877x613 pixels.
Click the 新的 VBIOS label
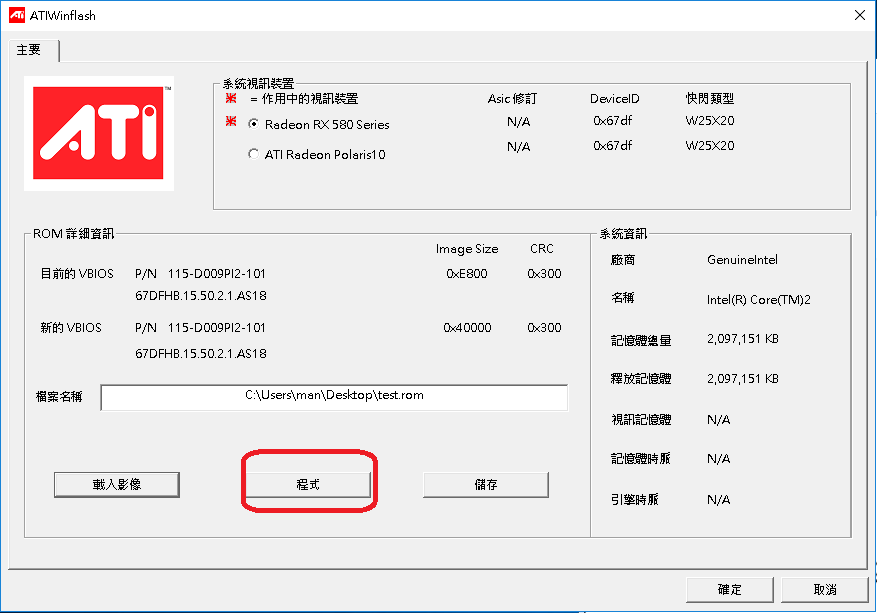[71, 328]
